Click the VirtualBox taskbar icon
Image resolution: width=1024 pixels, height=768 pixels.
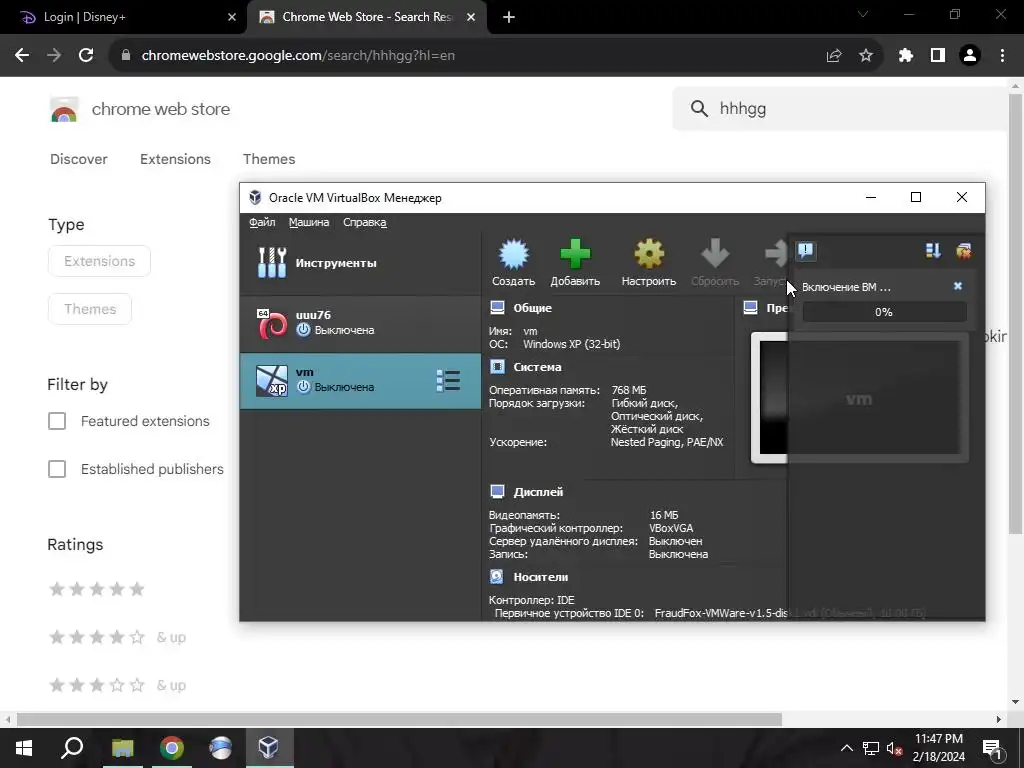click(268, 748)
